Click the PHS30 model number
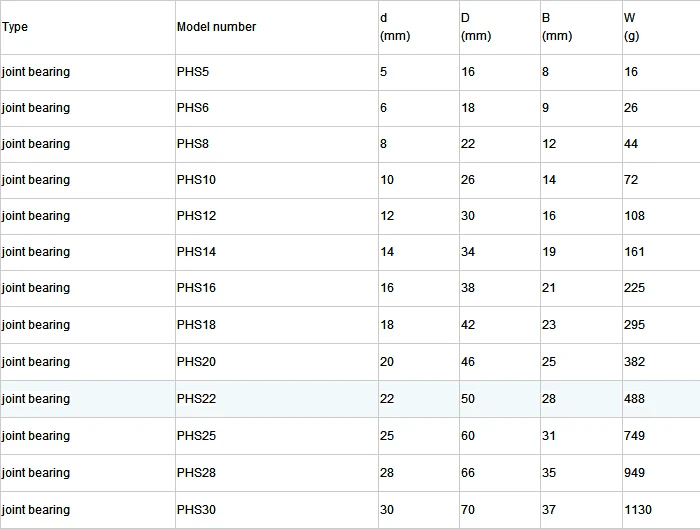 (x=196, y=510)
